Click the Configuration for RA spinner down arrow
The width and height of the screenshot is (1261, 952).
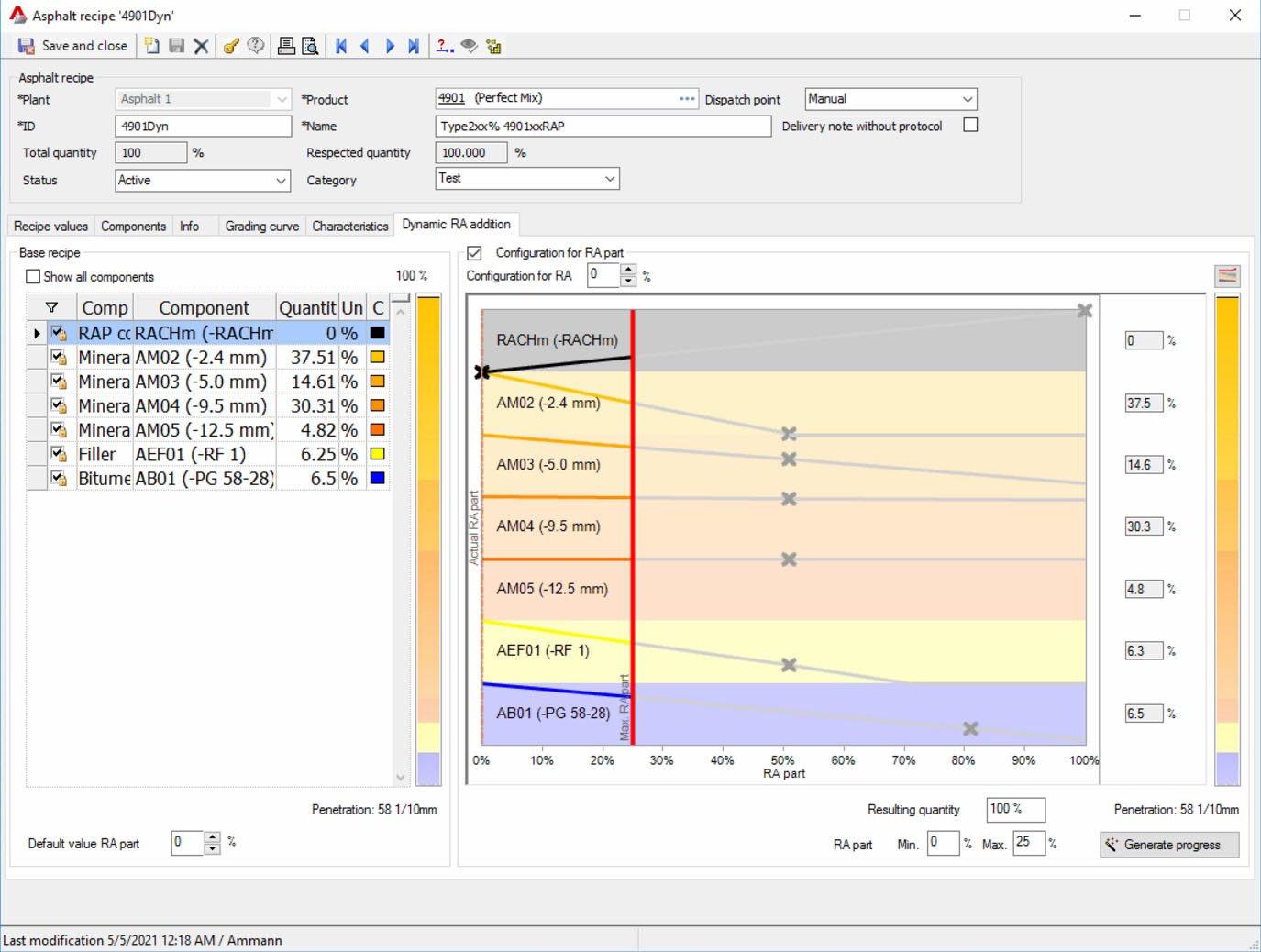pyautogui.click(x=628, y=281)
